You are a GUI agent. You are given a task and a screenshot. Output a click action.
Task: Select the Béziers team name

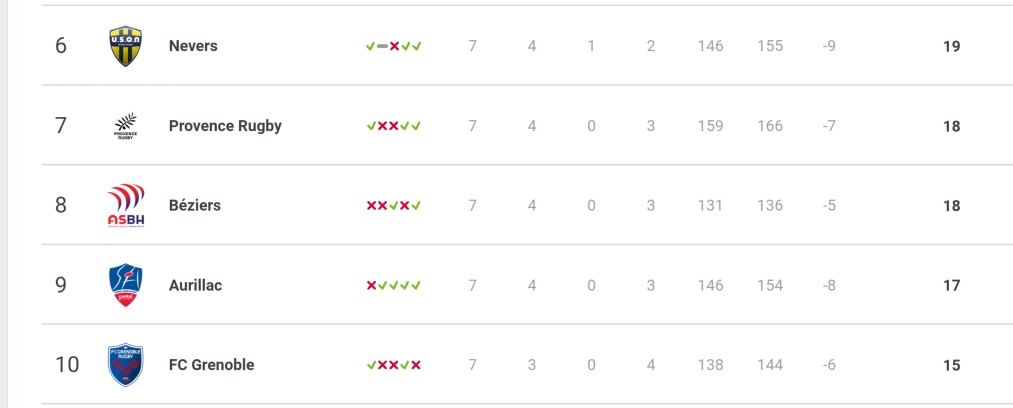click(195, 205)
